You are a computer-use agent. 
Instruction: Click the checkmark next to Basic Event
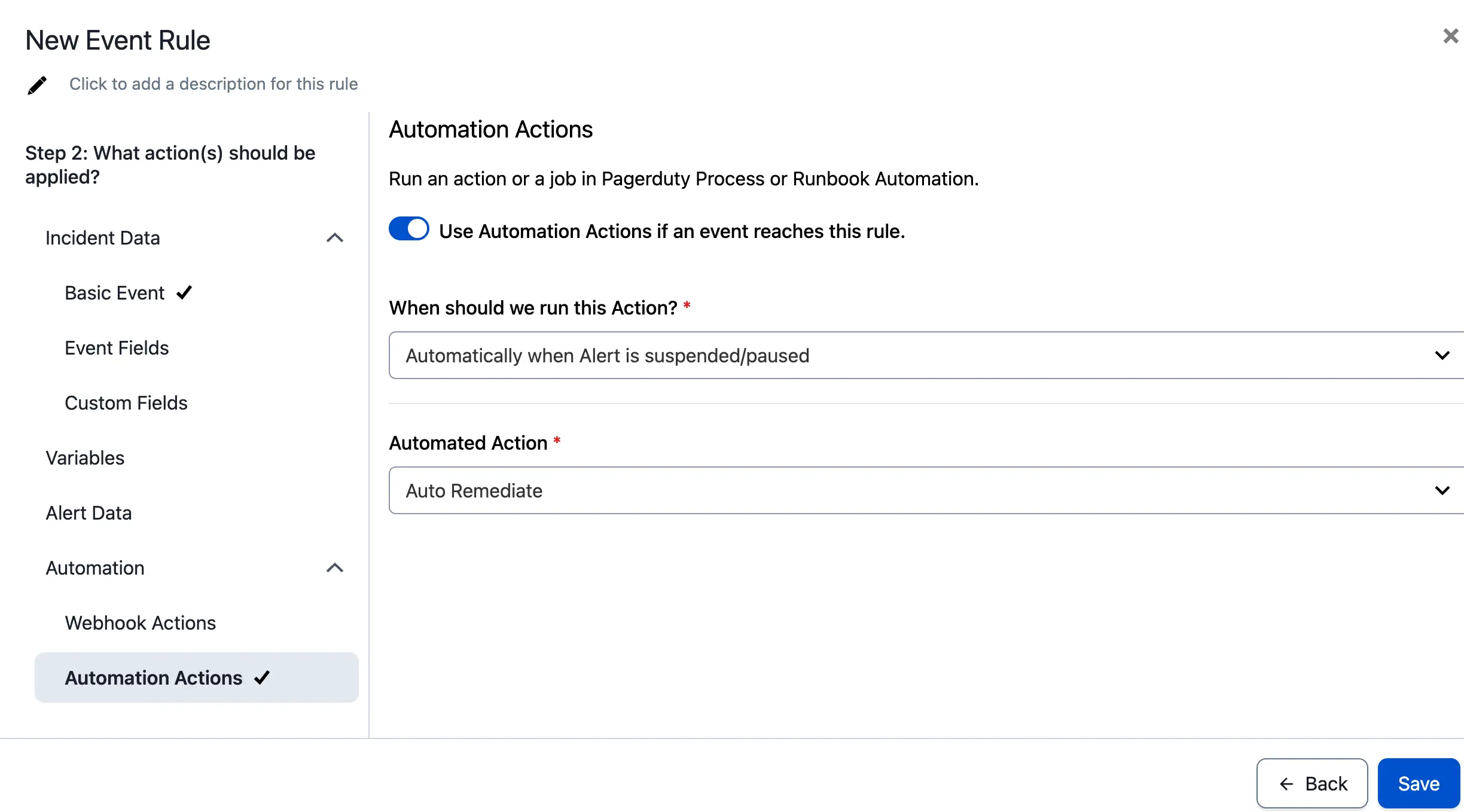[184, 293]
